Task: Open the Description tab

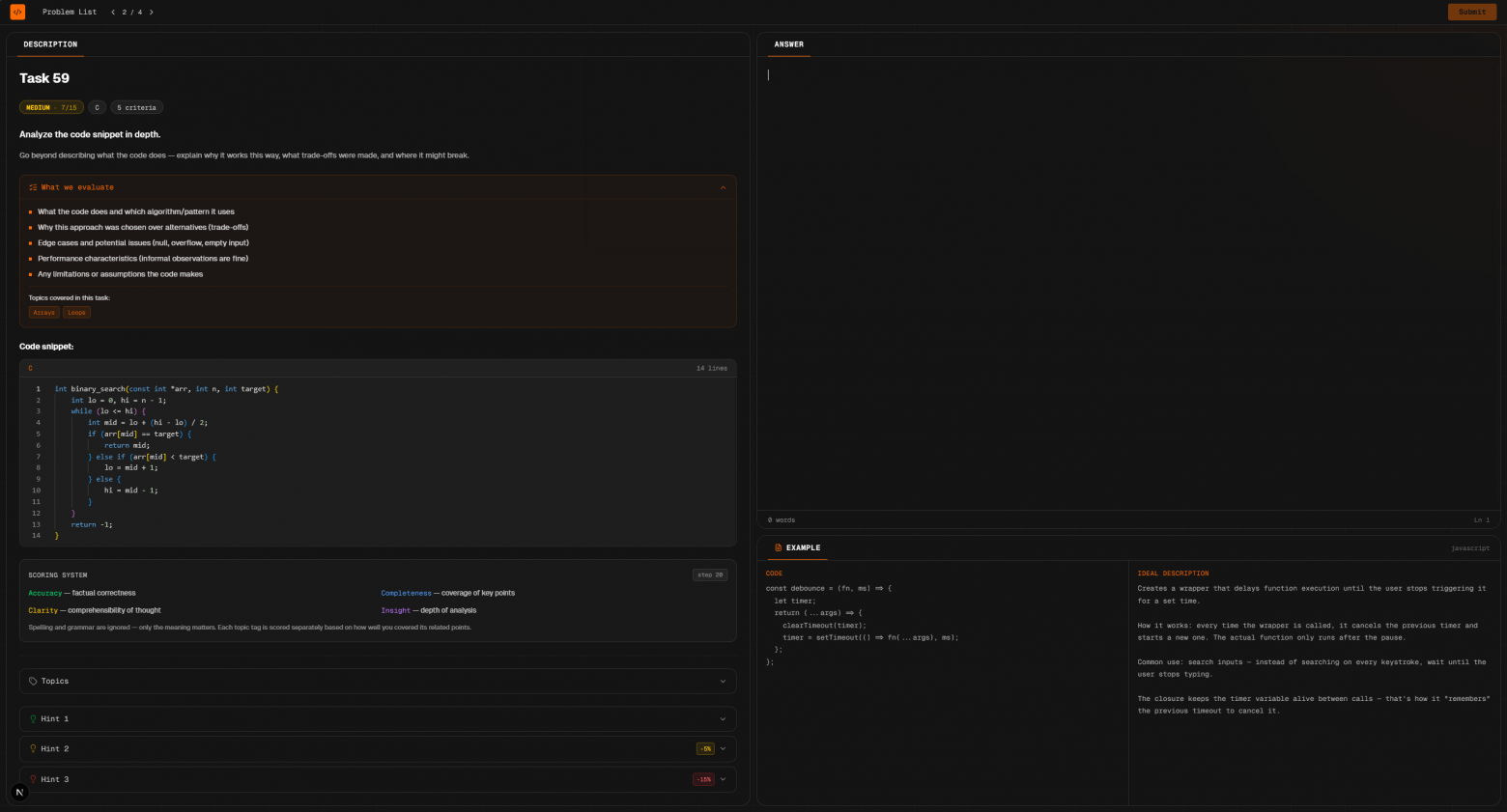Action: click(50, 44)
